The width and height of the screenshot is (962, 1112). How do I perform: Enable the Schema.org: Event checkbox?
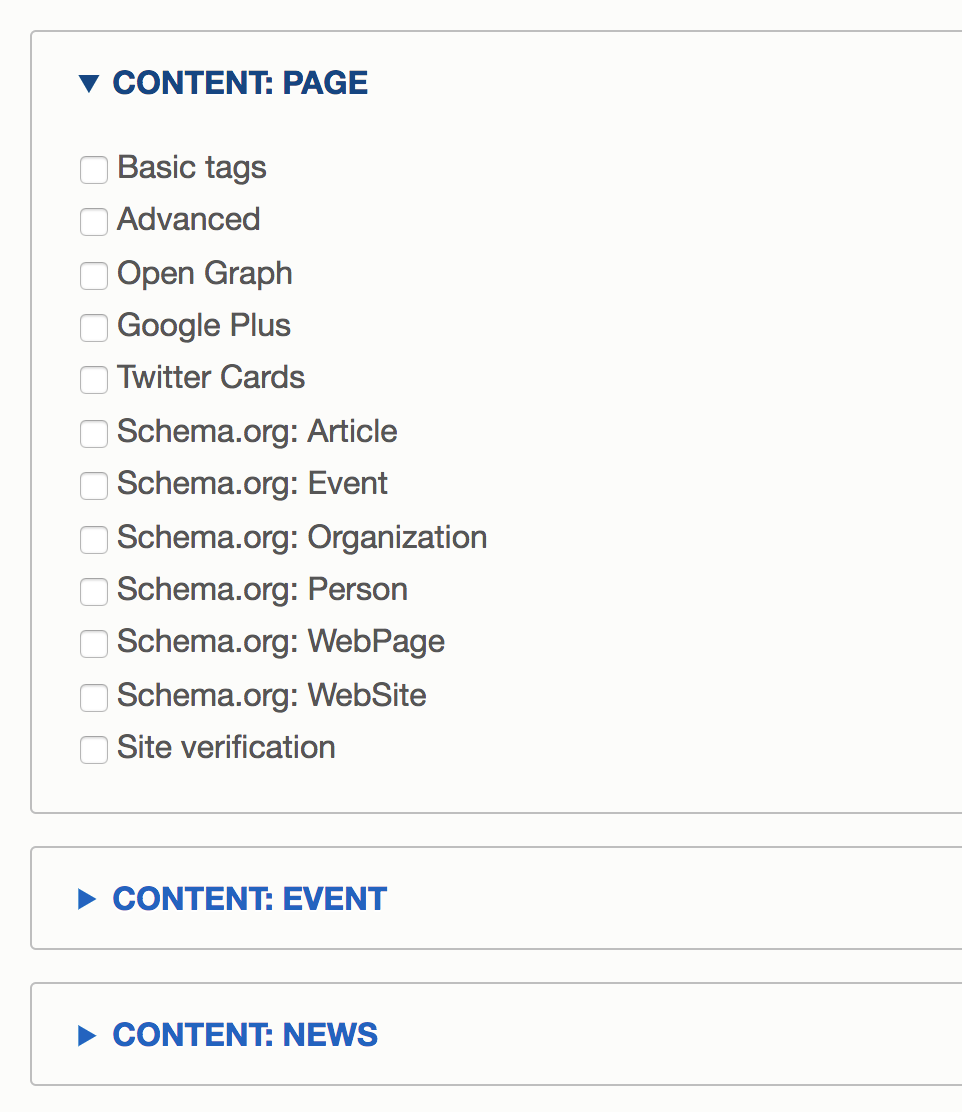pyautogui.click(x=94, y=486)
